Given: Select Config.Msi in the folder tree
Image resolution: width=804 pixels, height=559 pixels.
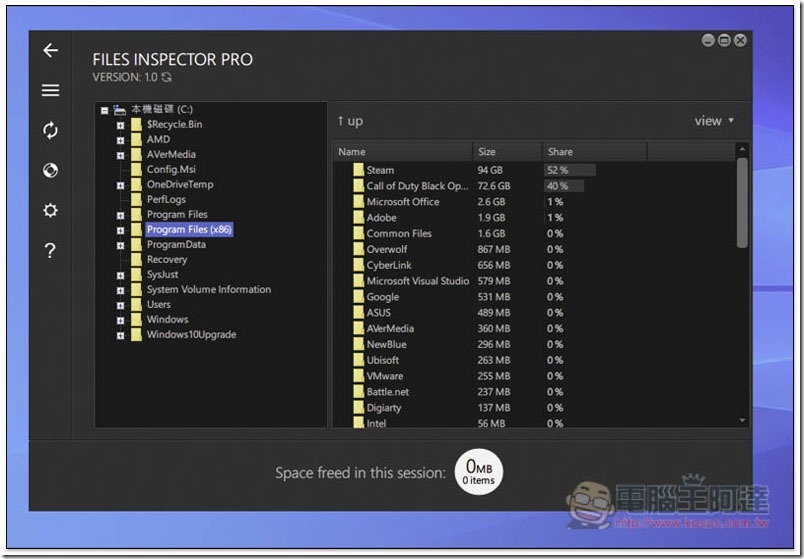Looking at the screenshot, I should click(171, 169).
